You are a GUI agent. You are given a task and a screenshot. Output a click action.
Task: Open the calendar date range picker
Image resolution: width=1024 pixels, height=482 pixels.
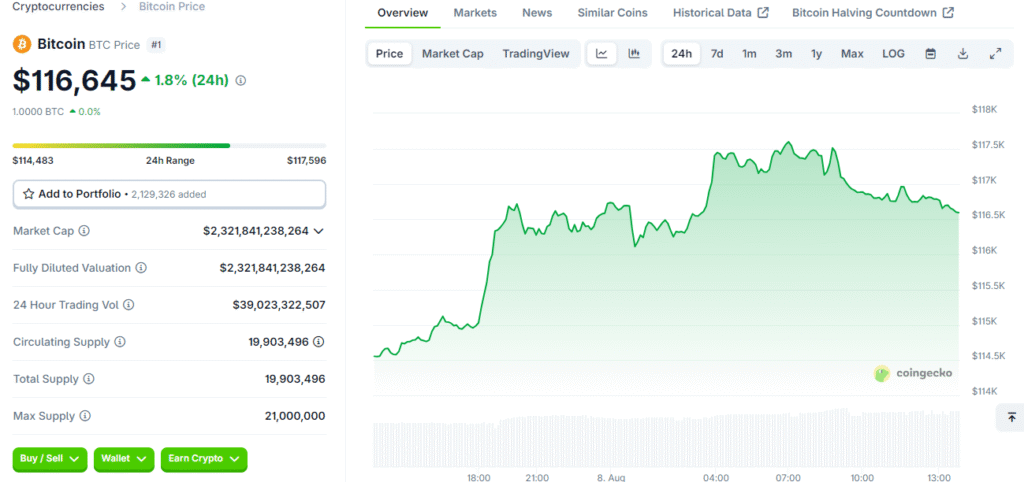[930, 53]
